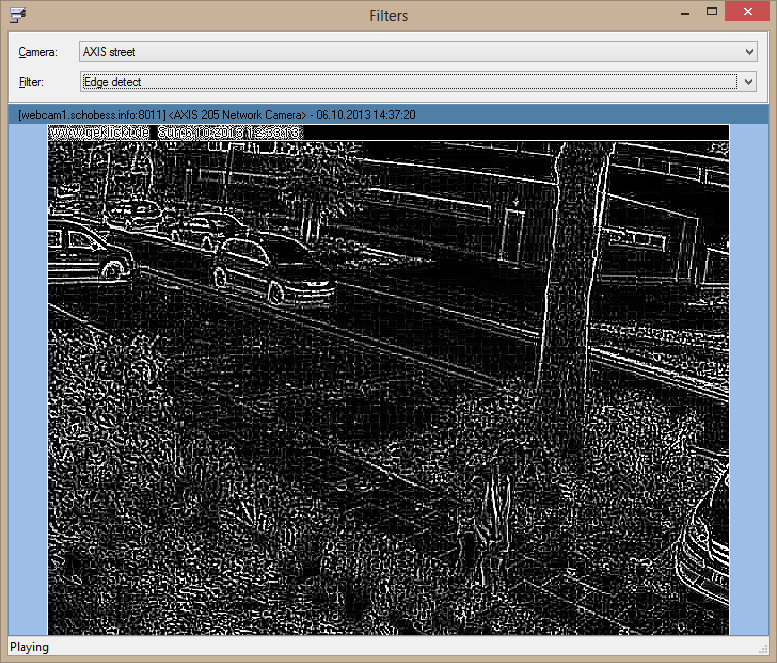Expand the Camera dropdown arrow
The image size is (777, 663).
[x=749, y=52]
